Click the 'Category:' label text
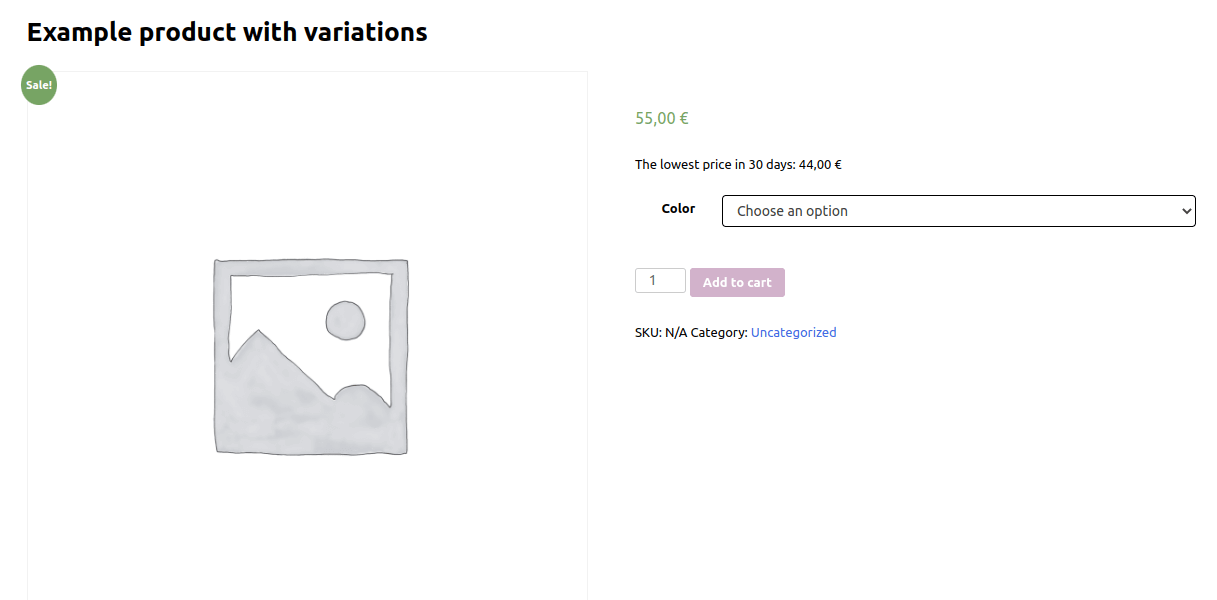The width and height of the screenshot is (1217, 600). 719,332
